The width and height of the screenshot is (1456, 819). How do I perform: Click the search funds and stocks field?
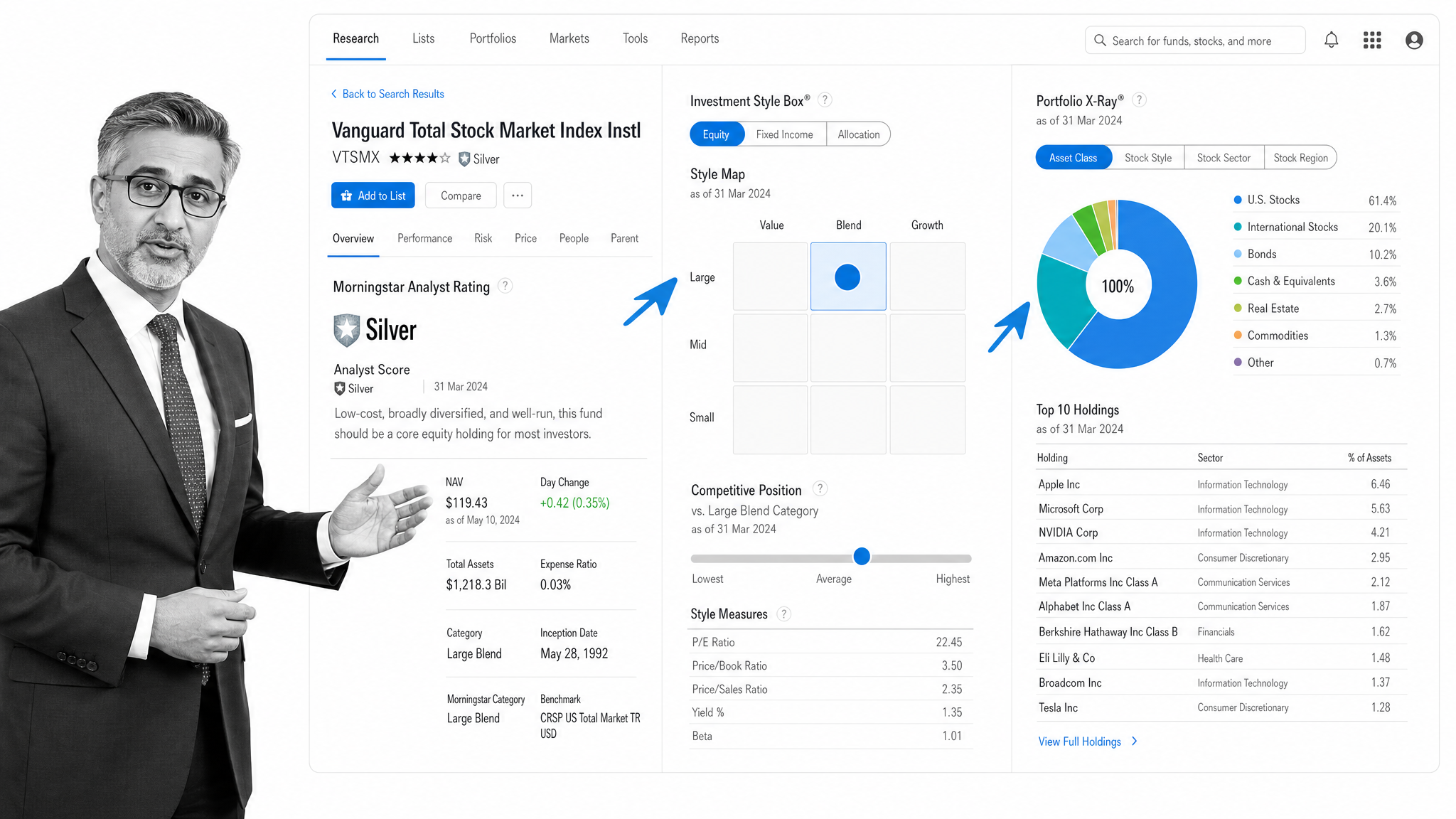1195,41
